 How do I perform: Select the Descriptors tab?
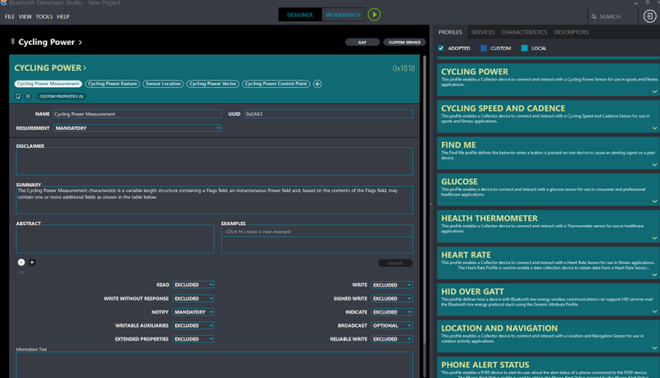tap(571, 32)
